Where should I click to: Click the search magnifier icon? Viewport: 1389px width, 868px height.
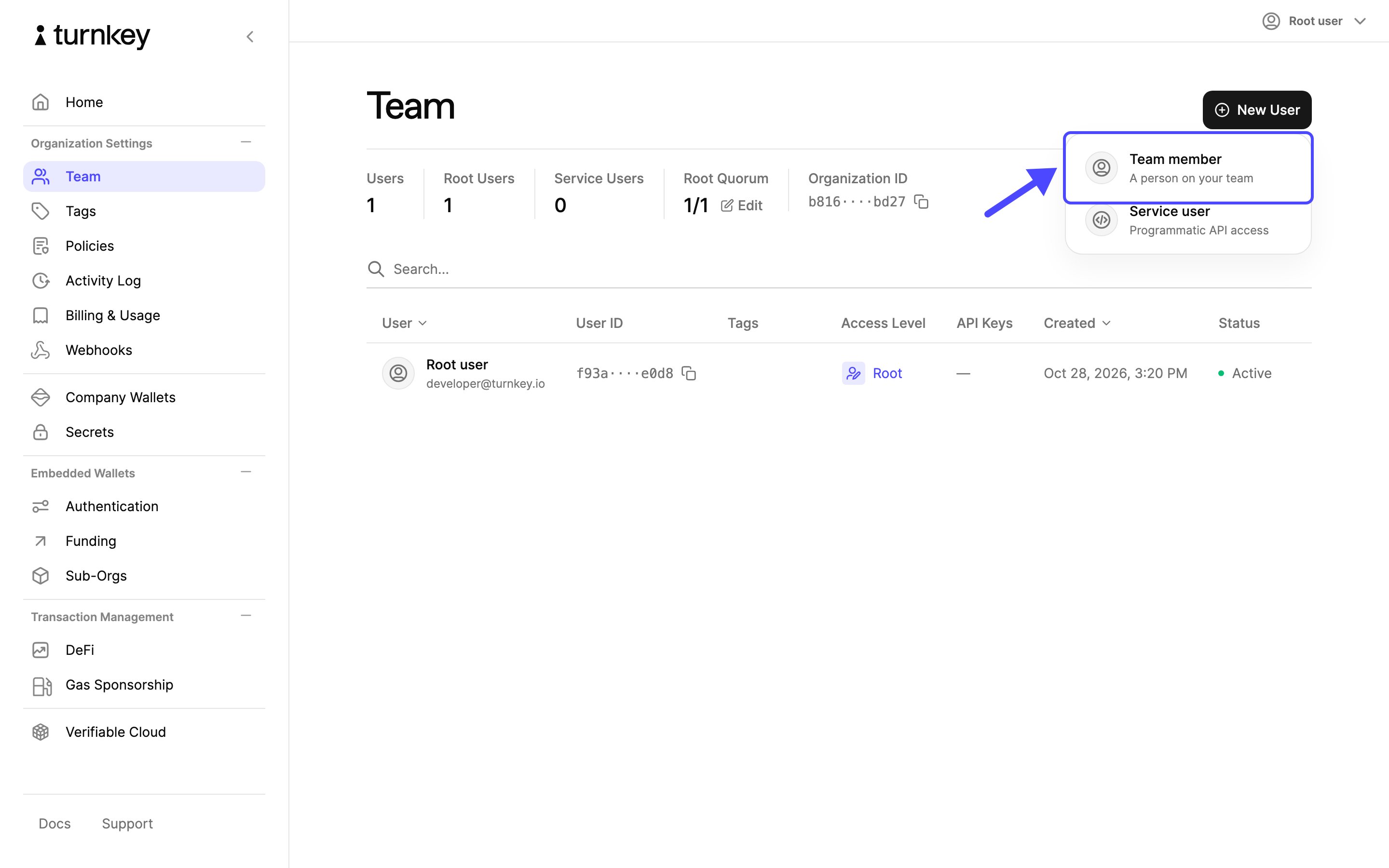coord(376,269)
